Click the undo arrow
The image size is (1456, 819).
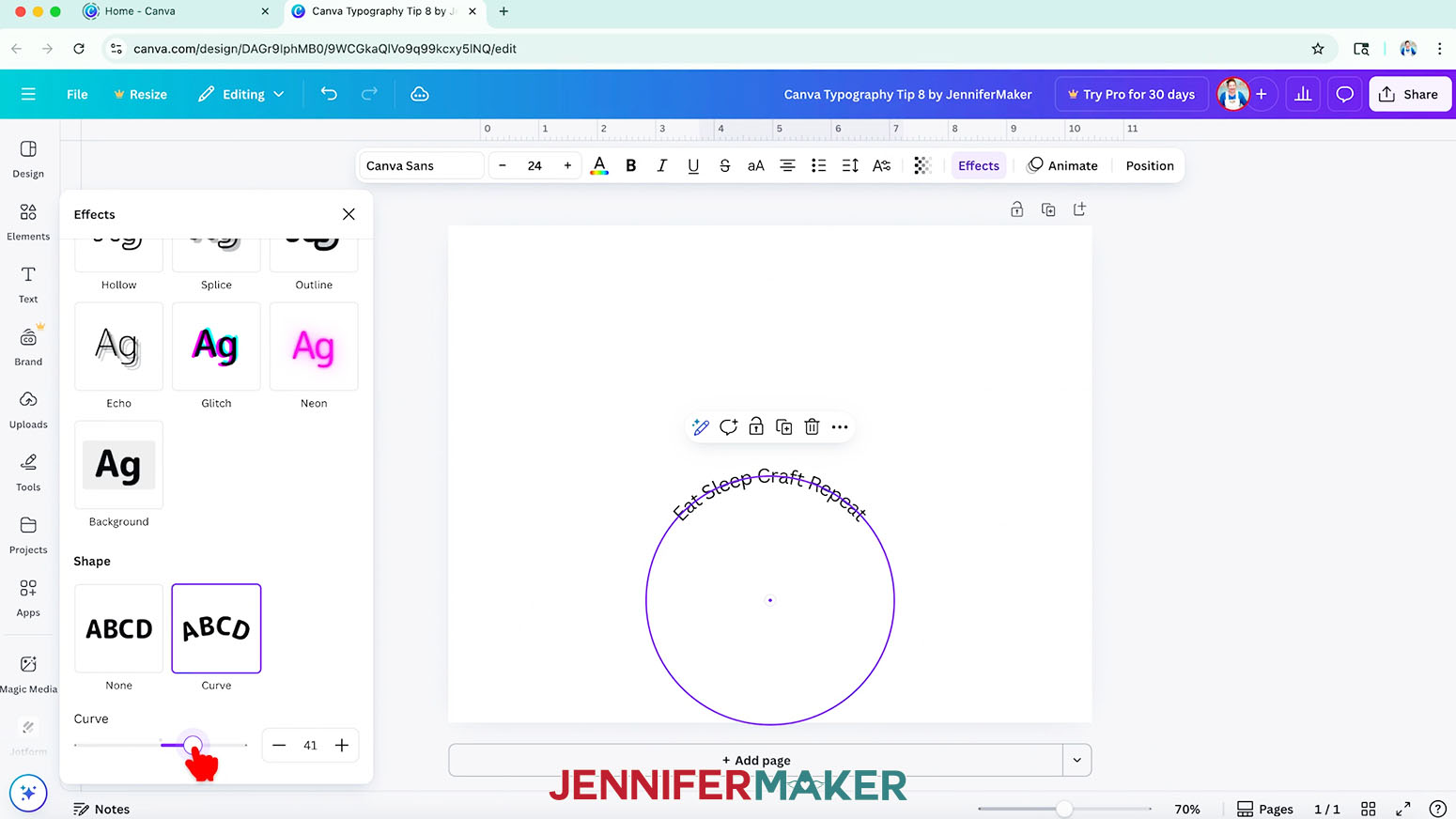329,94
